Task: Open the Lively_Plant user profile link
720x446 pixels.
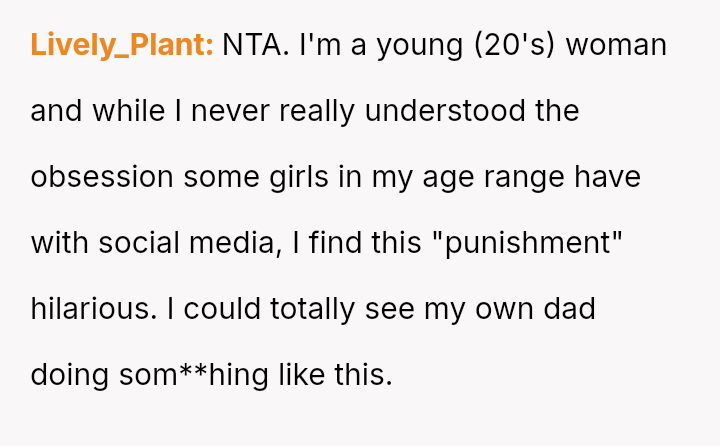Action: 122,45
